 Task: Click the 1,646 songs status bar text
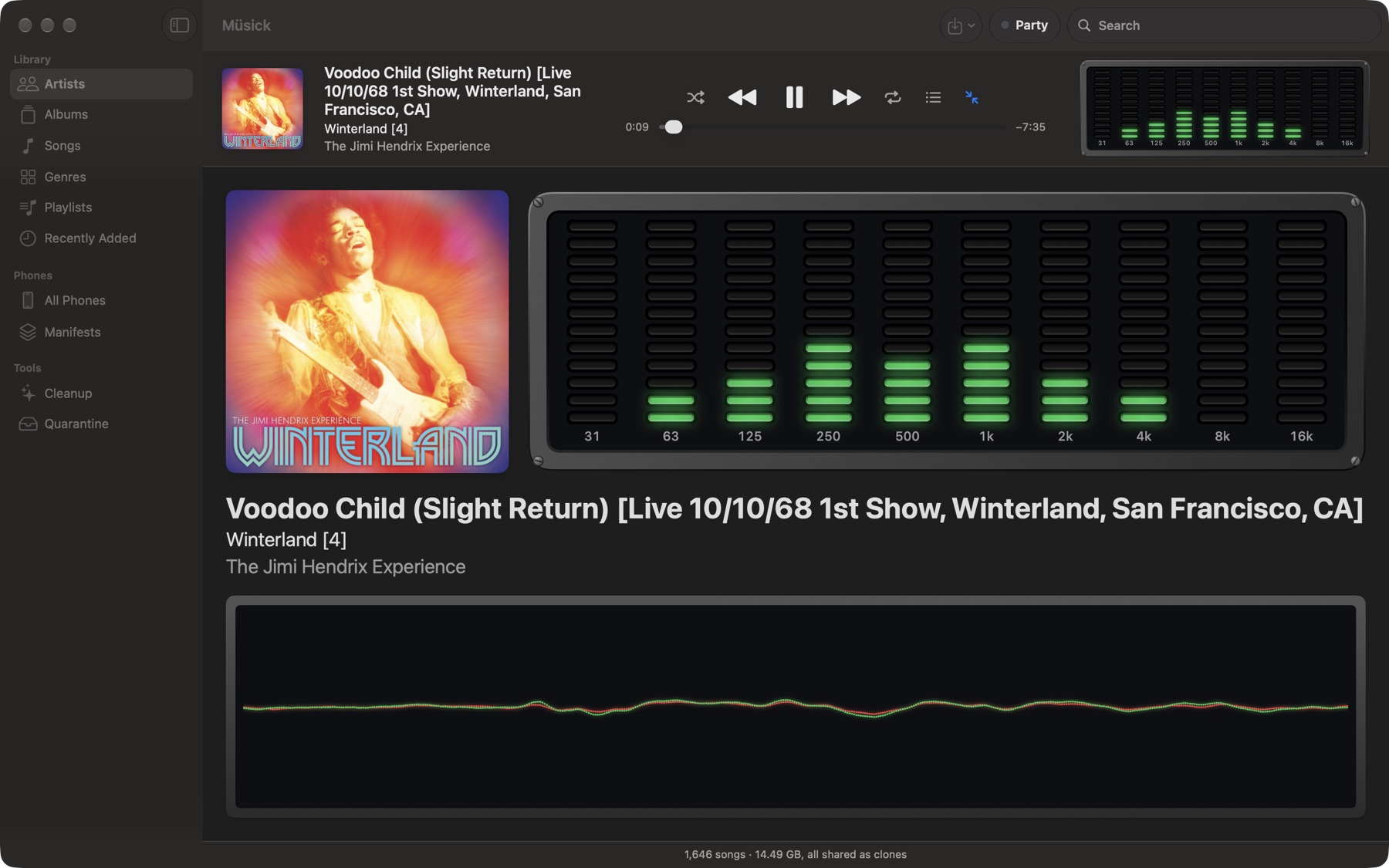coord(795,854)
